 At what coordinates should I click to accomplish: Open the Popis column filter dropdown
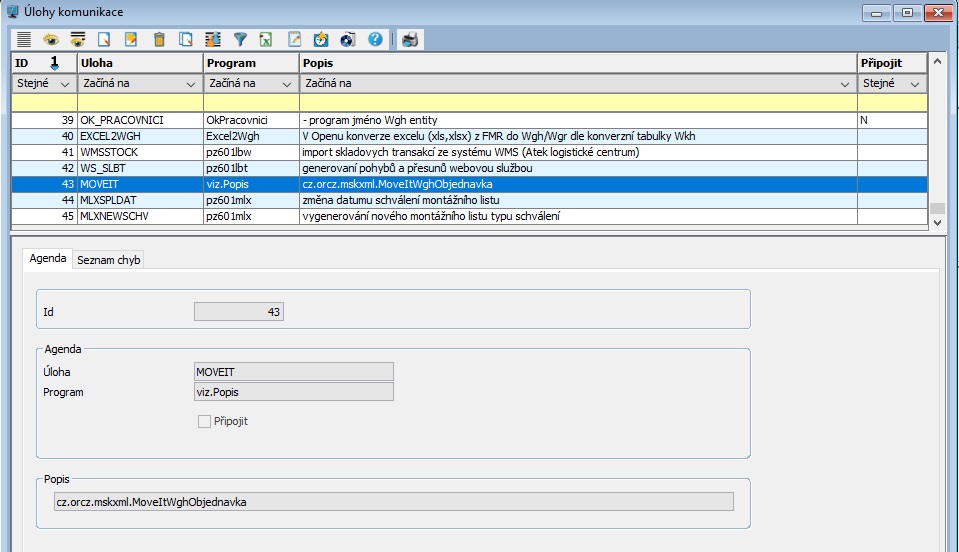point(846,84)
